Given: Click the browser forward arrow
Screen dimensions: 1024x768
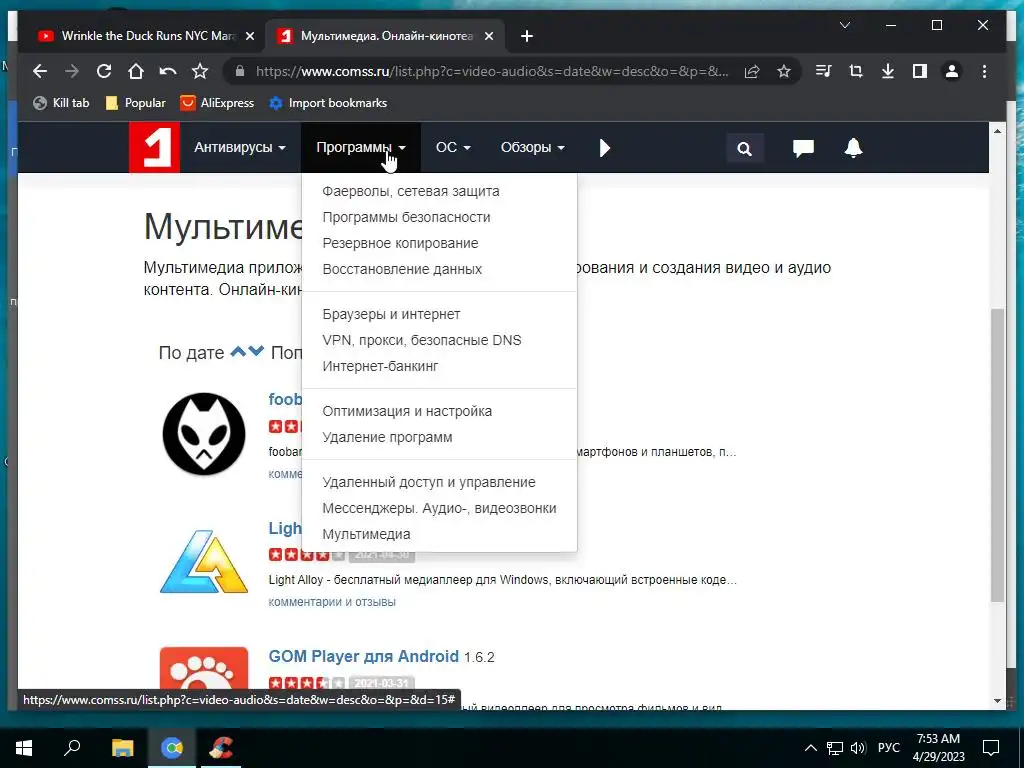Looking at the screenshot, I should pos(72,71).
